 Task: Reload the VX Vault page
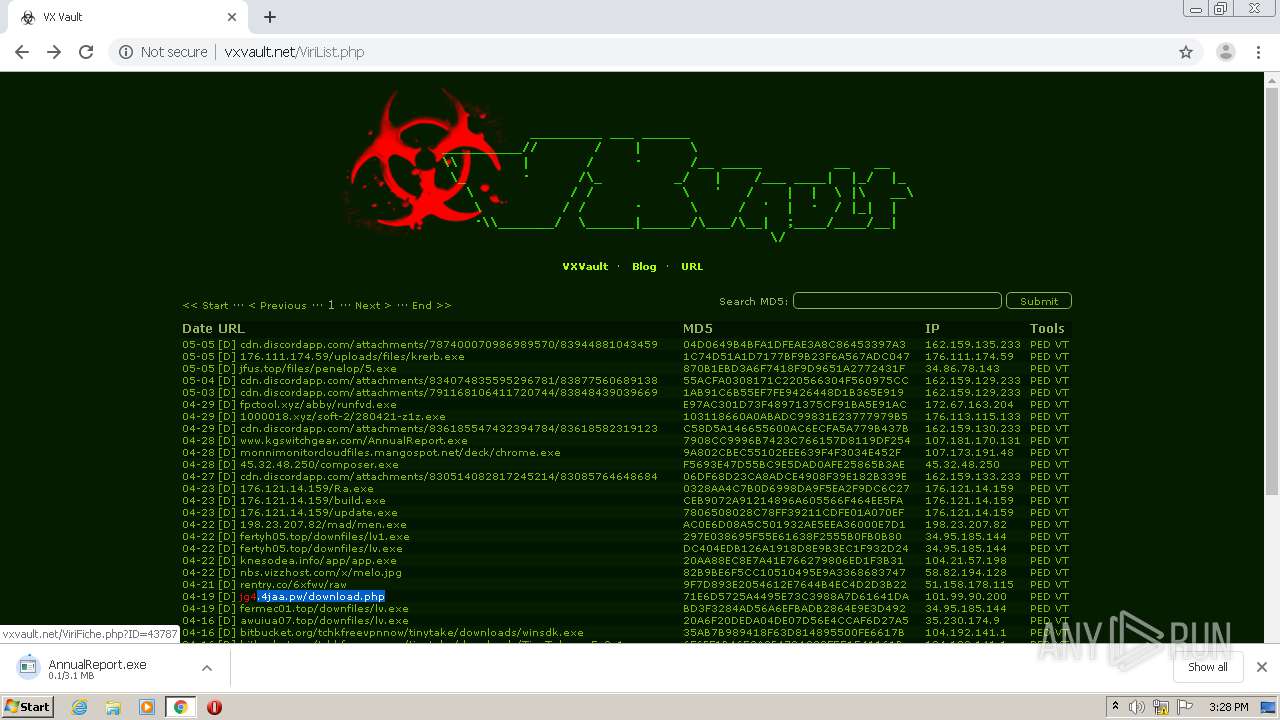[86, 52]
